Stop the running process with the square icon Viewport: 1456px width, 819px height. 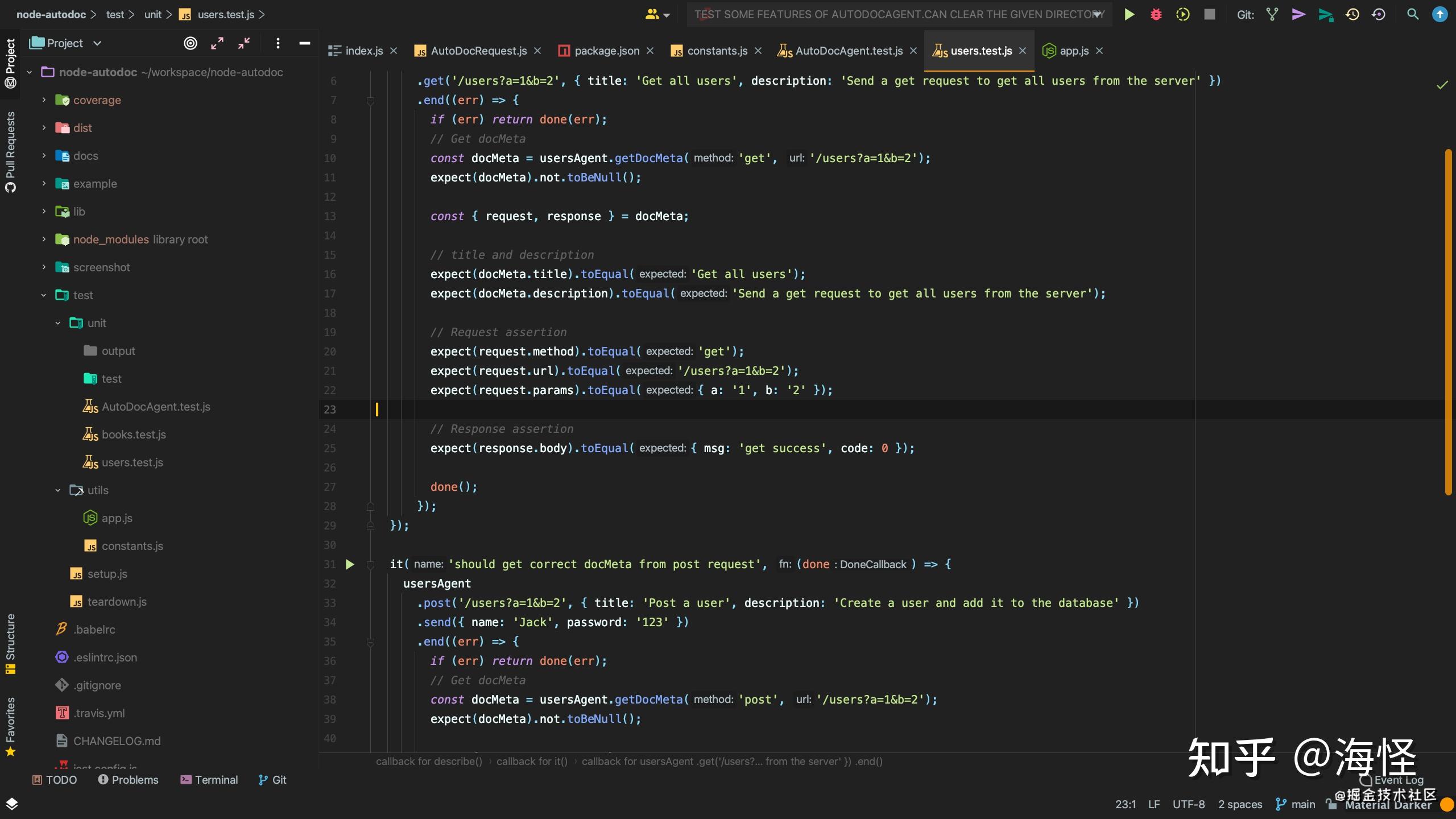pos(1209,14)
